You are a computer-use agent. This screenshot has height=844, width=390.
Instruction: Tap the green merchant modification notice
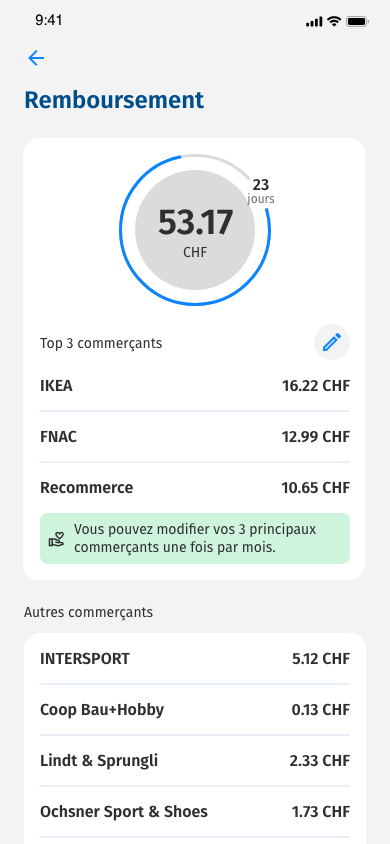point(195,538)
